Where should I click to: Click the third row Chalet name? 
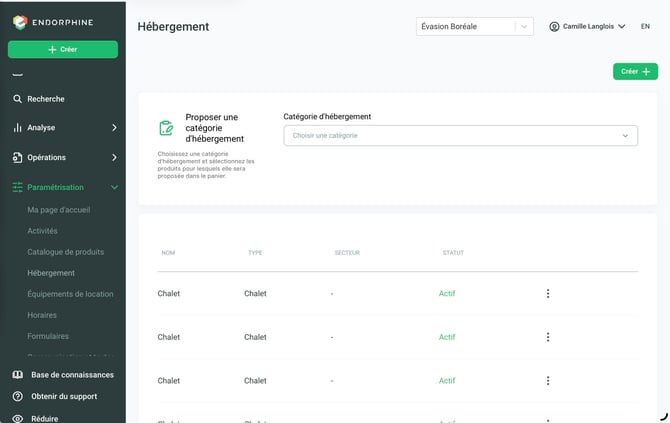point(169,381)
